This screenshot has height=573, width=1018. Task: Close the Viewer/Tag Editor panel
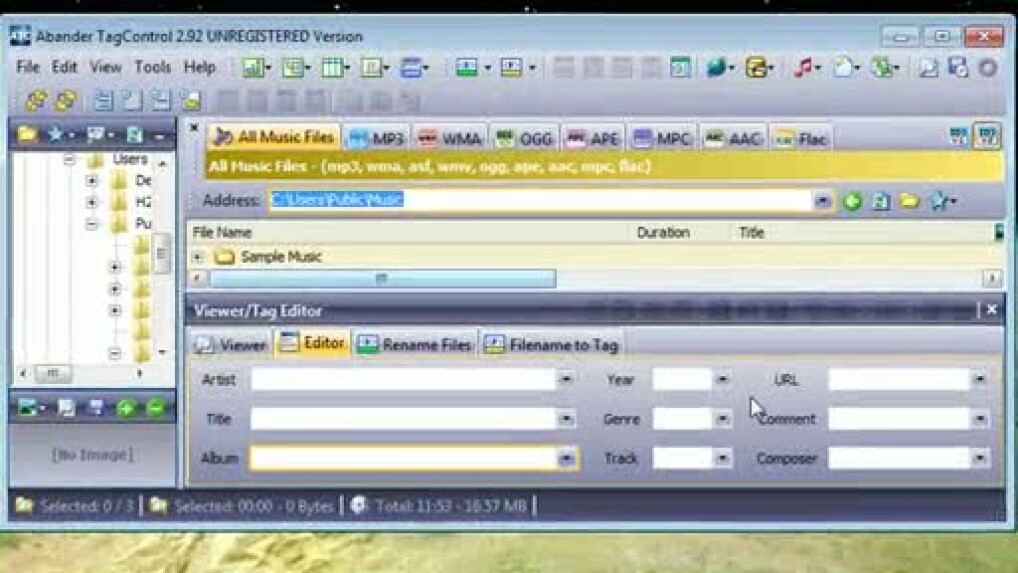(x=991, y=310)
